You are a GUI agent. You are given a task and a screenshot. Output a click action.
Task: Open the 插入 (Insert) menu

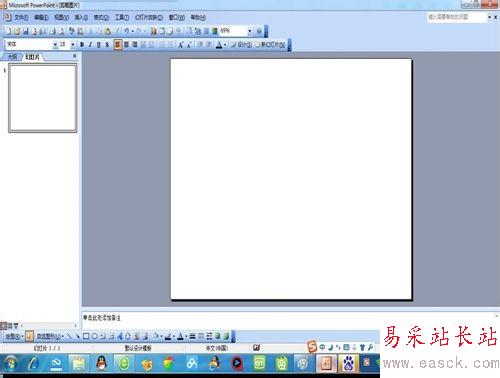(81, 17)
